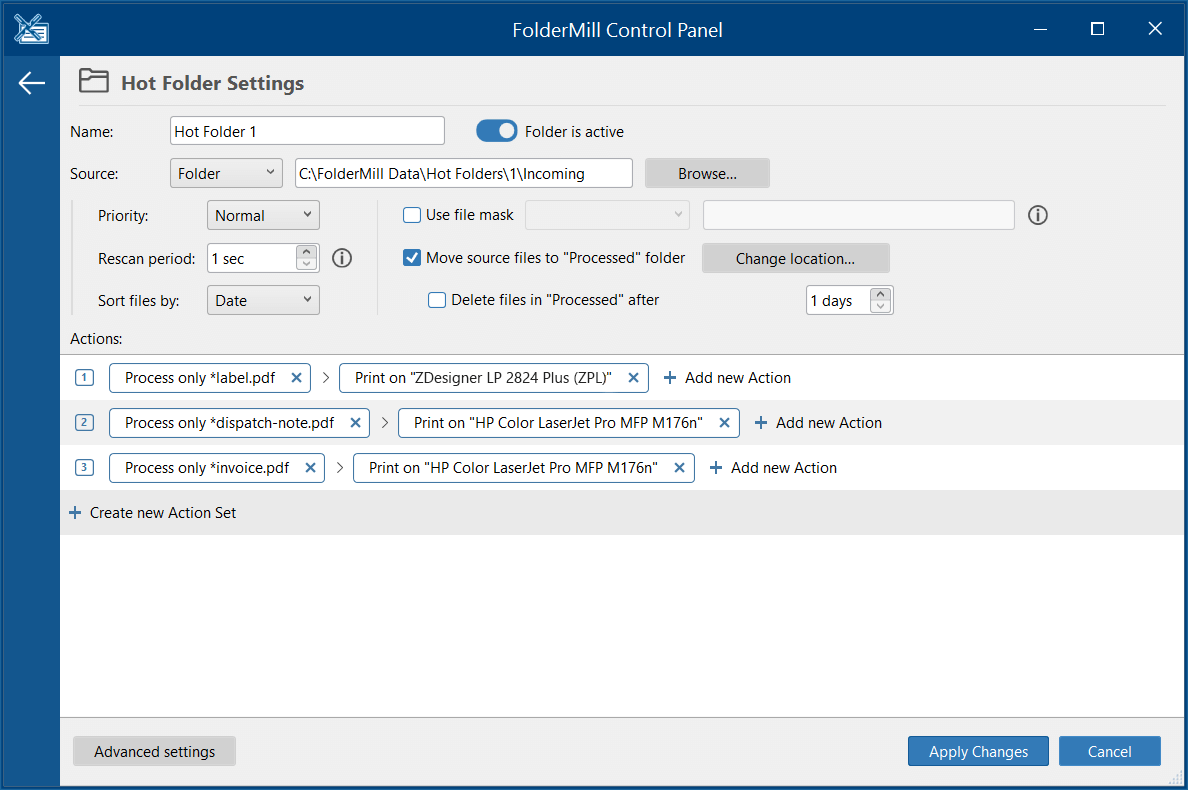
Task: Remove the print action in Action Set 3
Action: [680, 467]
